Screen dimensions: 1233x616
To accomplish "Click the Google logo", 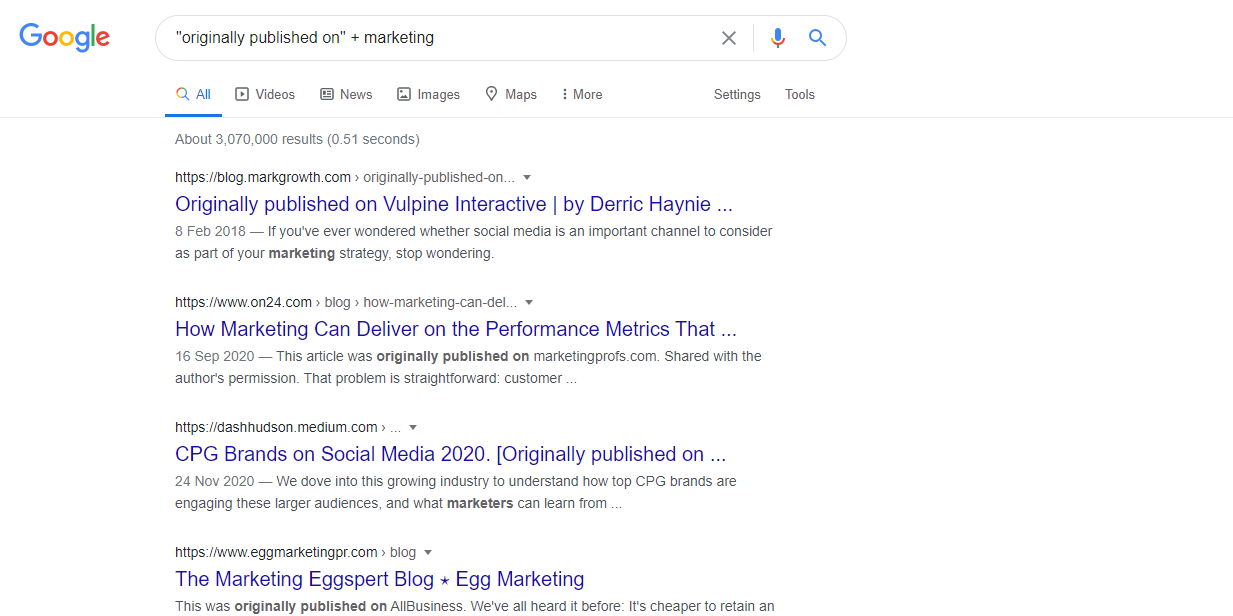I will coord(64,37).
